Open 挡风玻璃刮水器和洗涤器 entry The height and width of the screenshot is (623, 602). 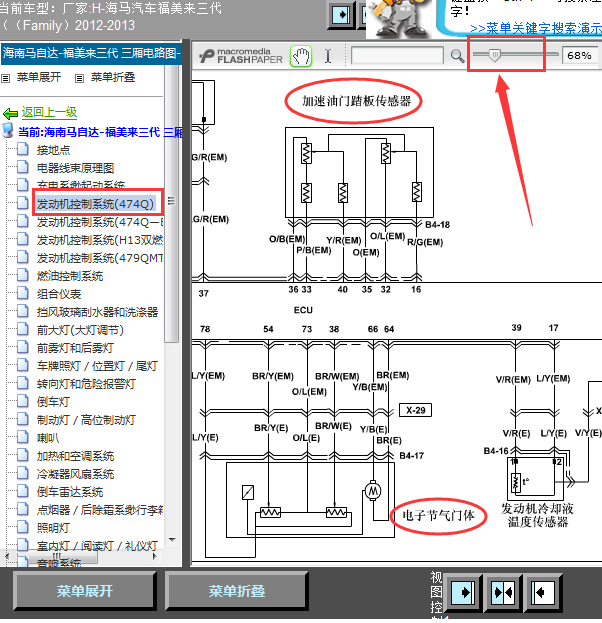coord(97,312)
